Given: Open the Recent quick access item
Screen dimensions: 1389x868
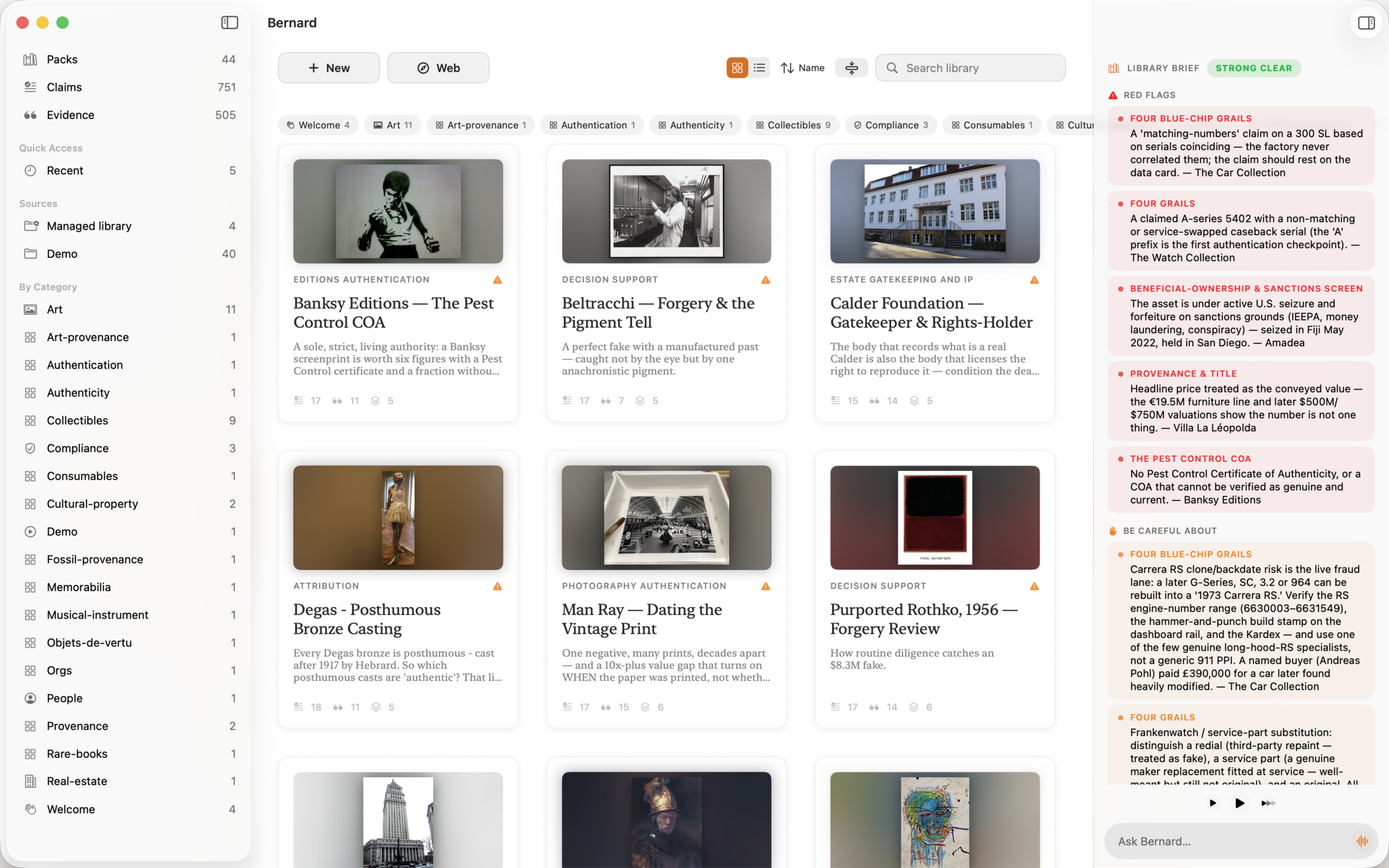Looking at the screenshot, I should (x=129, y=170).
